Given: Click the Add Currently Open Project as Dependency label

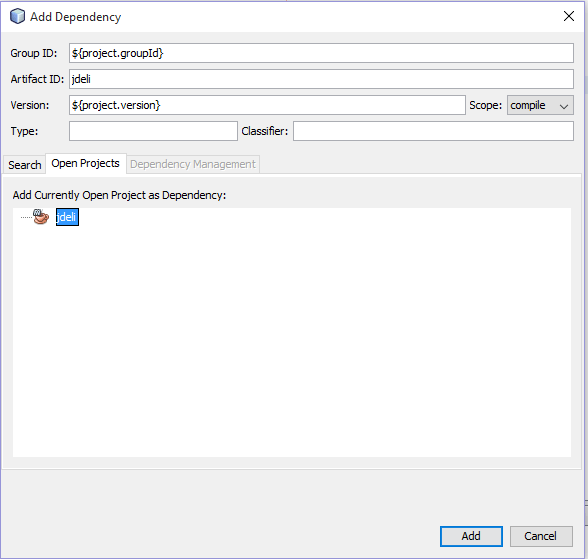Looking at the screenshot, I should 119,195.
